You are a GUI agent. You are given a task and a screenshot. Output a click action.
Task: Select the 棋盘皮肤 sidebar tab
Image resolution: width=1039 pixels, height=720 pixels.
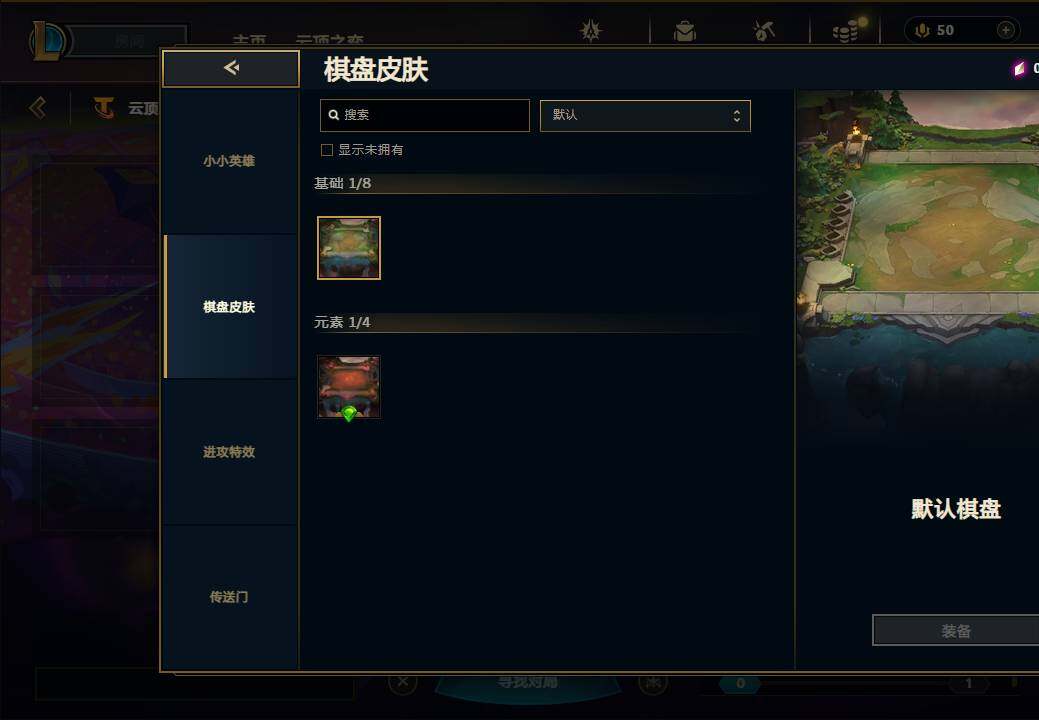click(230, 307)
